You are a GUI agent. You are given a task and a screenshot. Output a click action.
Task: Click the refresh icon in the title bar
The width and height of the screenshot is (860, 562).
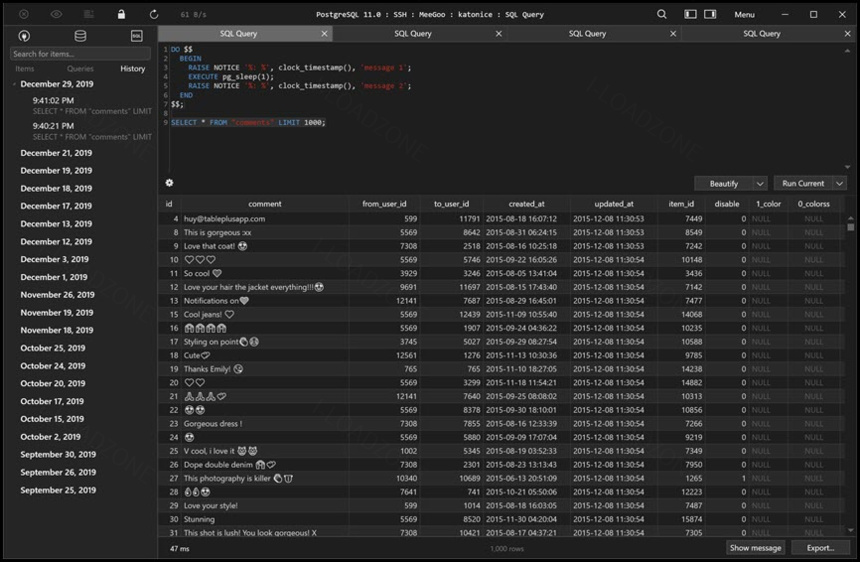(x=154, y=14)
